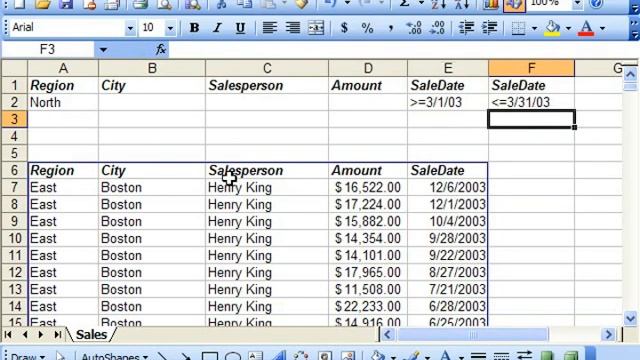Apply Comma Style format
This screenshot has width=640, height=360.
pyautogui.click(x=391, y=28)
